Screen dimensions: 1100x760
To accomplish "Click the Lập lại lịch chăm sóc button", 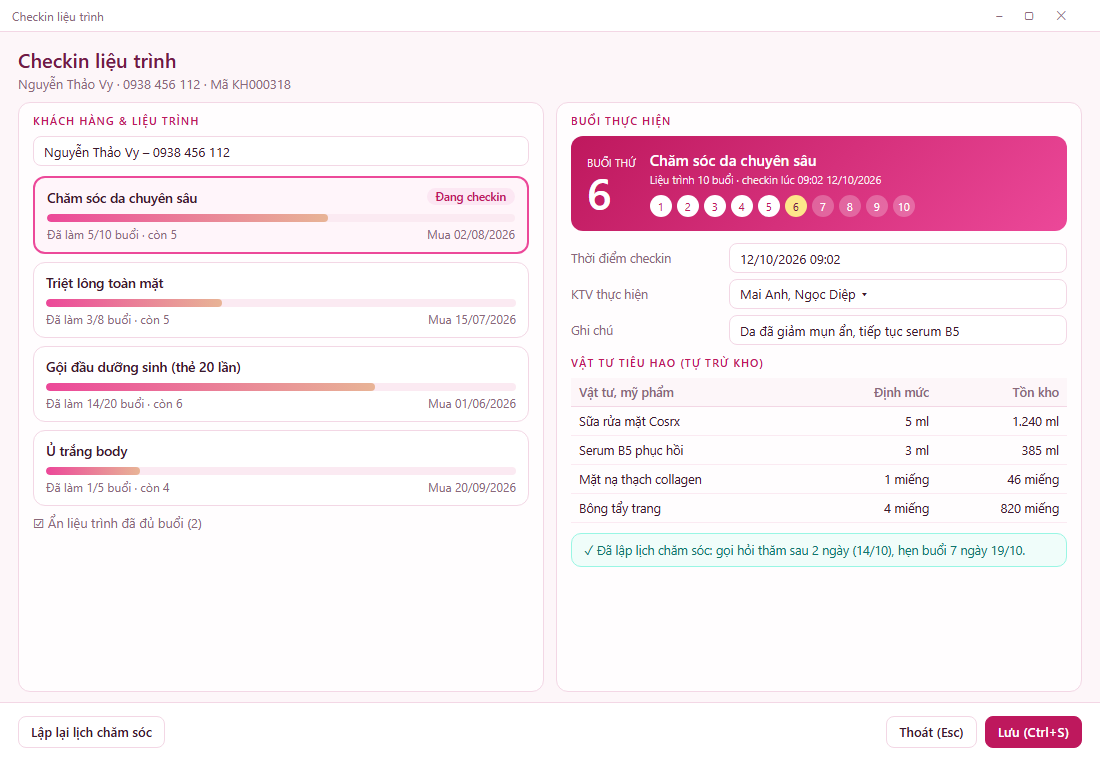I will [91, 732].
